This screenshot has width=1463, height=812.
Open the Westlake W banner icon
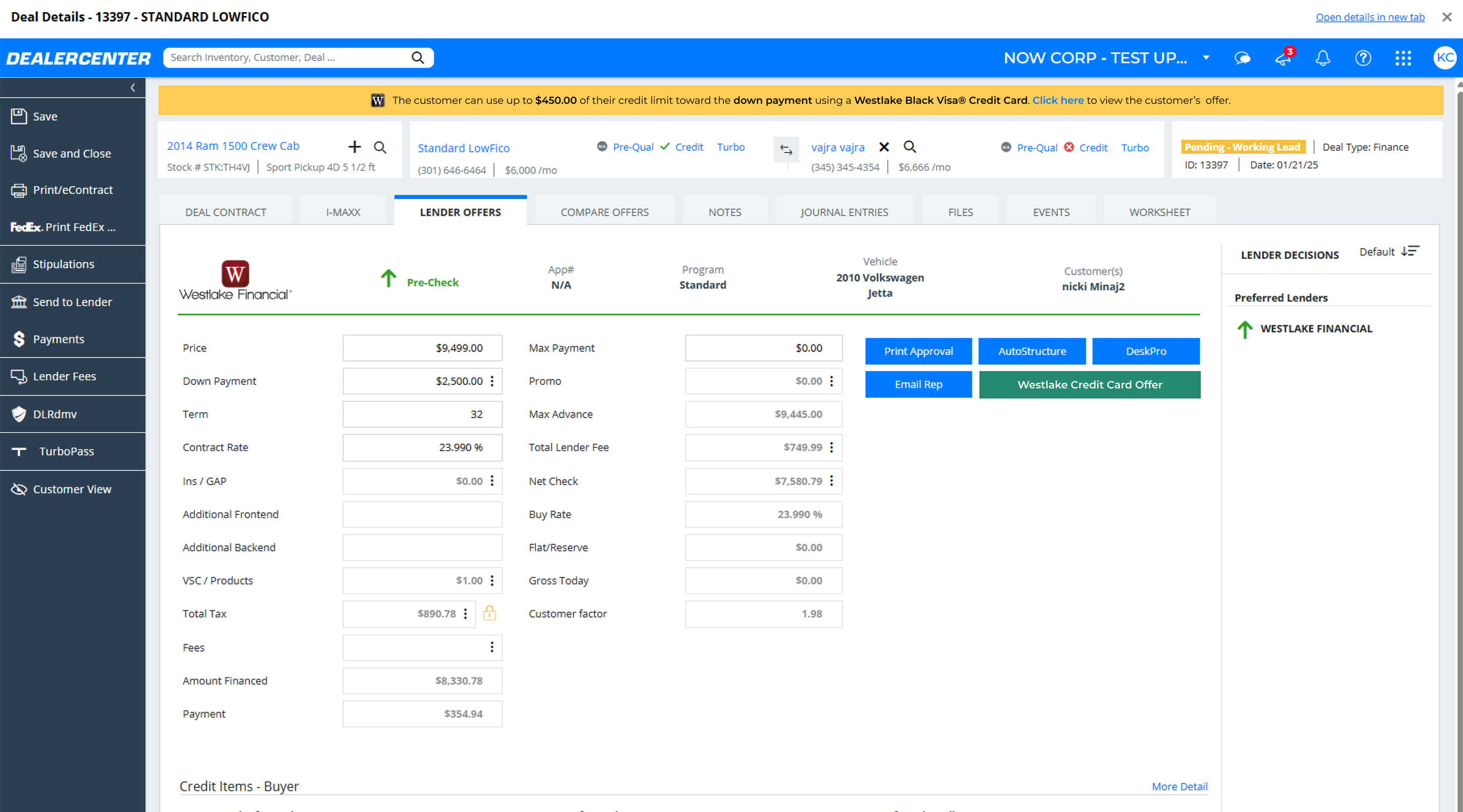(378, 100)
